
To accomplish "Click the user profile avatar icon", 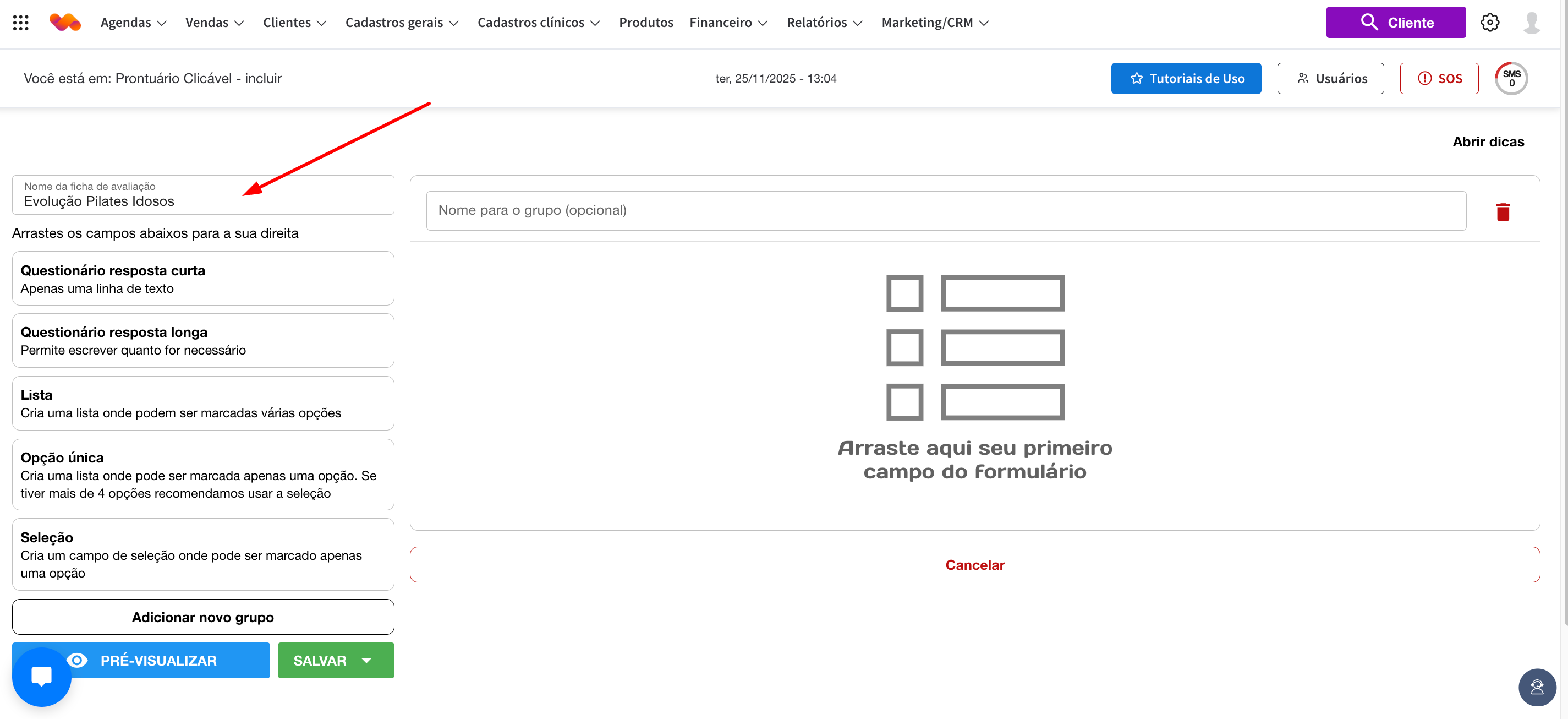I will point(1532,23).
